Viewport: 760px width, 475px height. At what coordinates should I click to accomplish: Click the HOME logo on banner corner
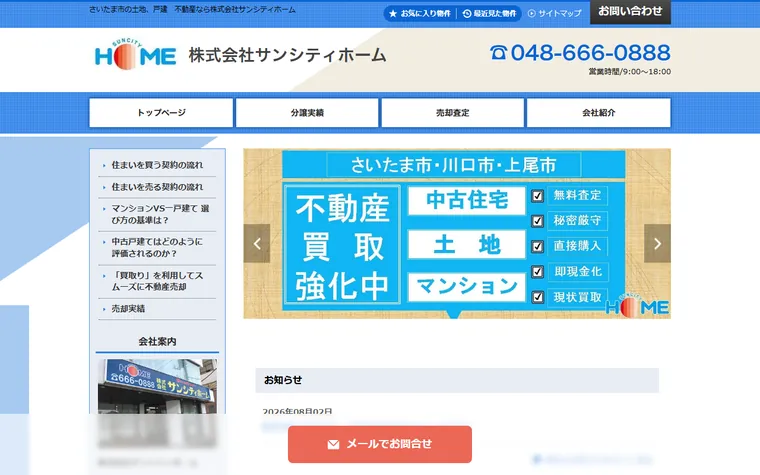[637, 306]
